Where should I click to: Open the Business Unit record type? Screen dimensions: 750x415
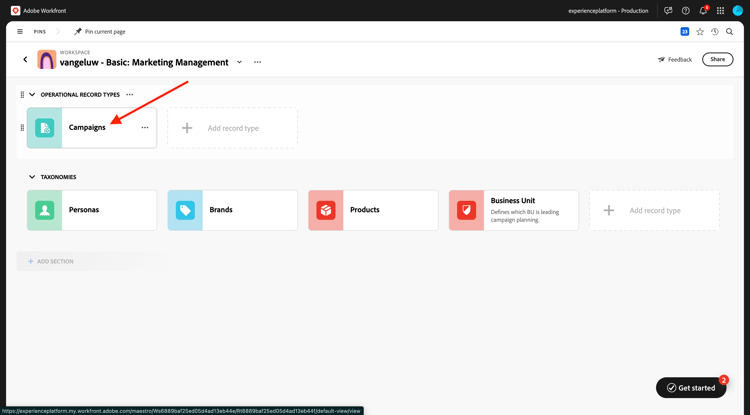514,210
